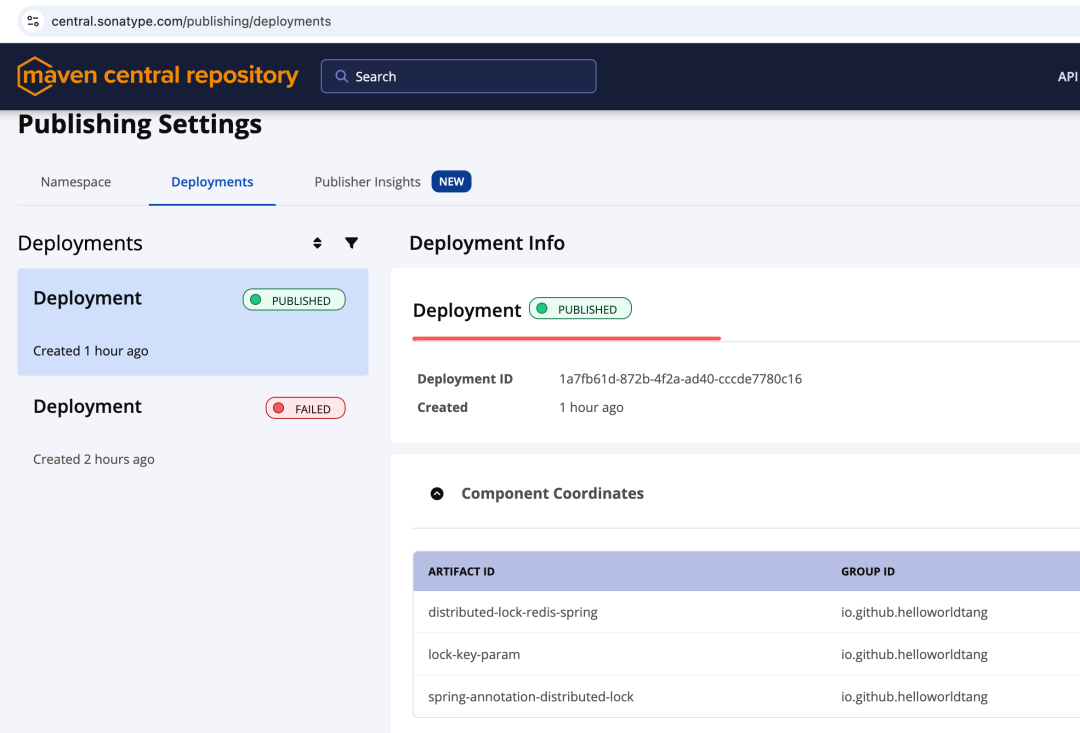
Task: Click the magnifier icon in search box
Action: 341,76
